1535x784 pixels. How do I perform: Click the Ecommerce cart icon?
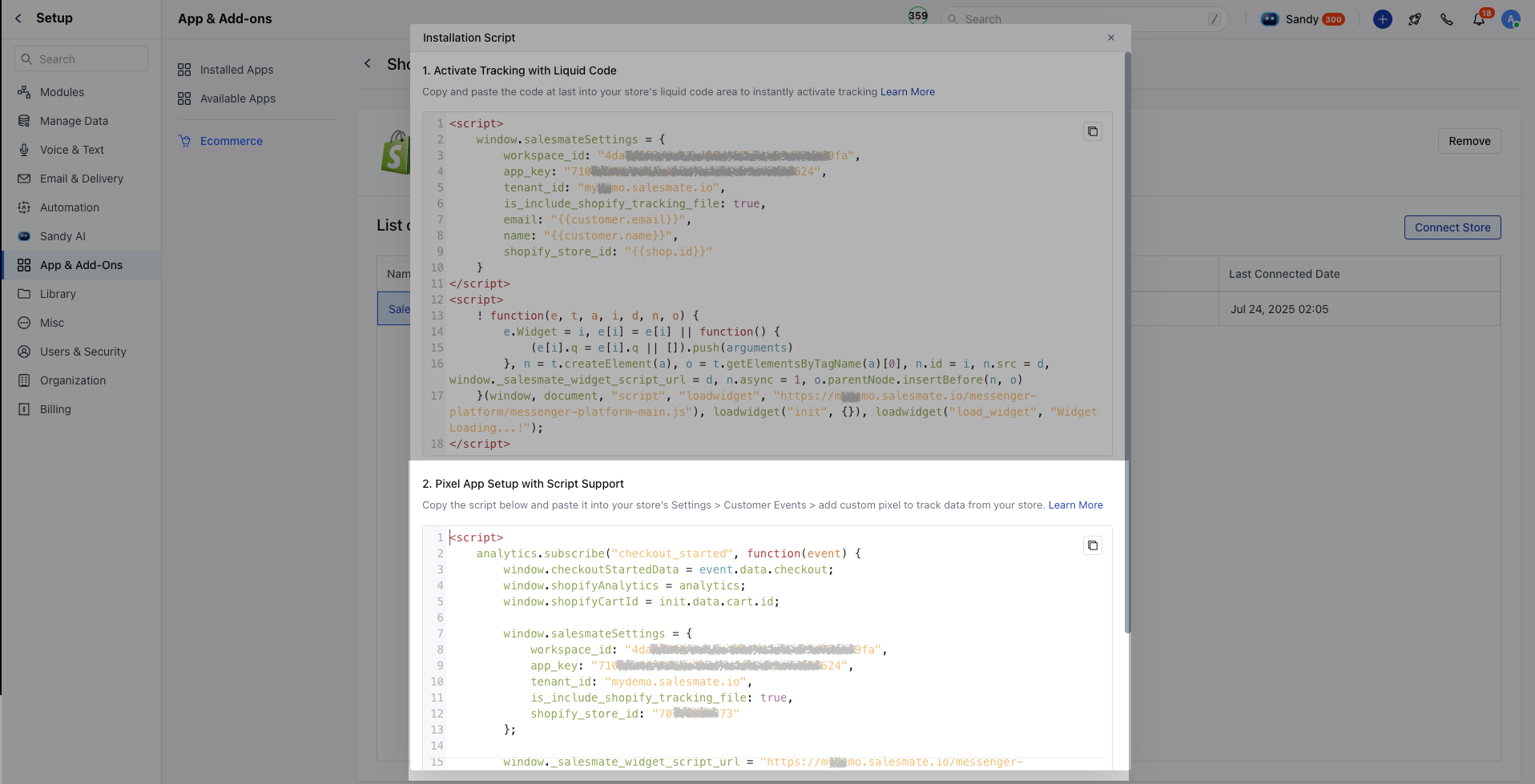(185, 141)
